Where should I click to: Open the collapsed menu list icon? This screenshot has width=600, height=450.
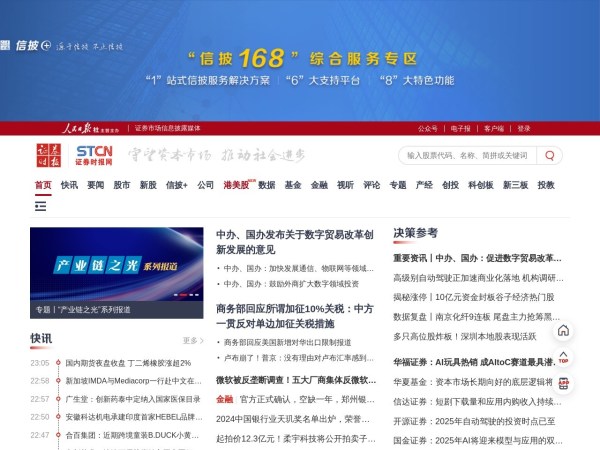41,206
